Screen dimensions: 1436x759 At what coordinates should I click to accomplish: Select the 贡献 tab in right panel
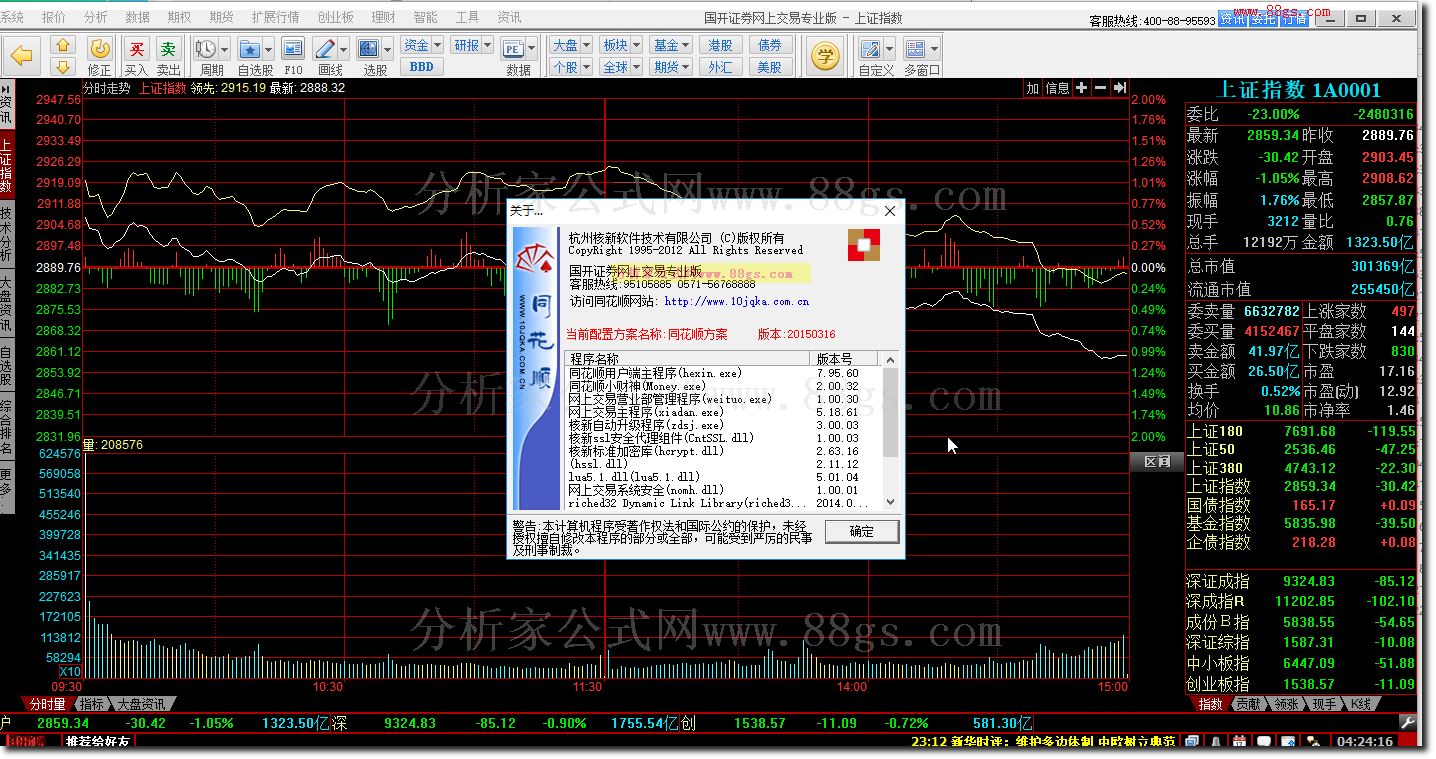[1248, 704]
